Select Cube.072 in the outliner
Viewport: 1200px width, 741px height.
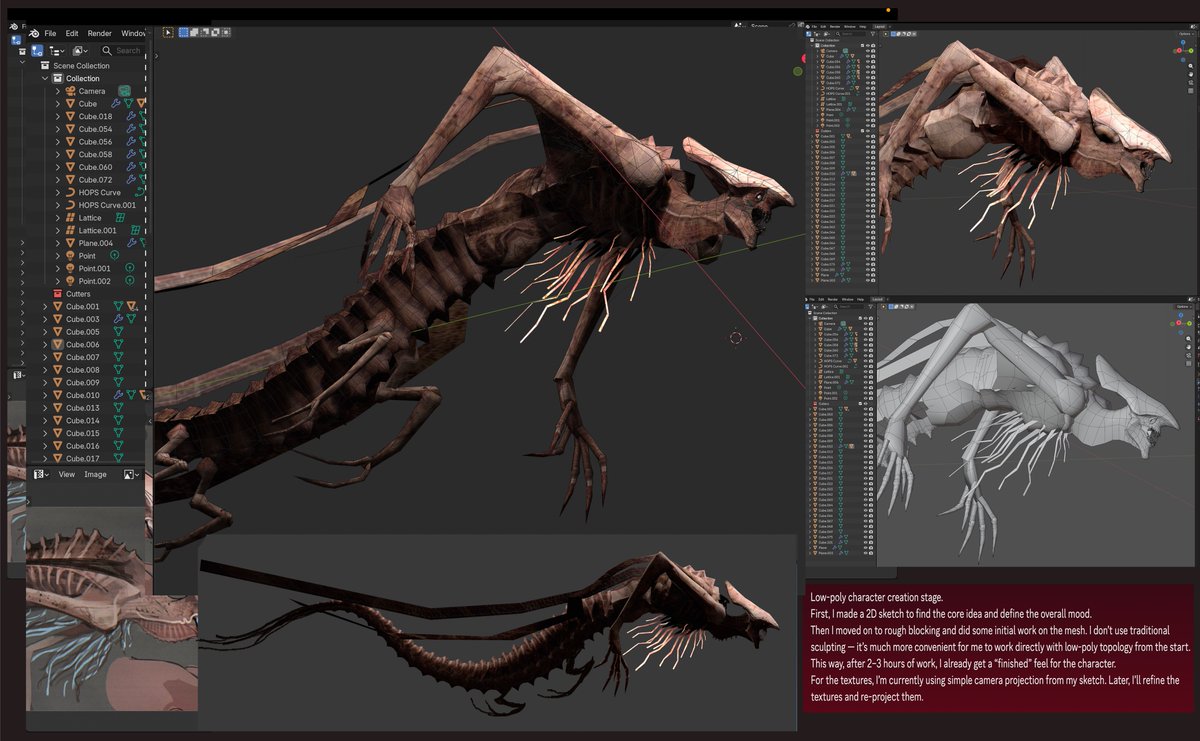pyautogui.click(x=95, y=180)
